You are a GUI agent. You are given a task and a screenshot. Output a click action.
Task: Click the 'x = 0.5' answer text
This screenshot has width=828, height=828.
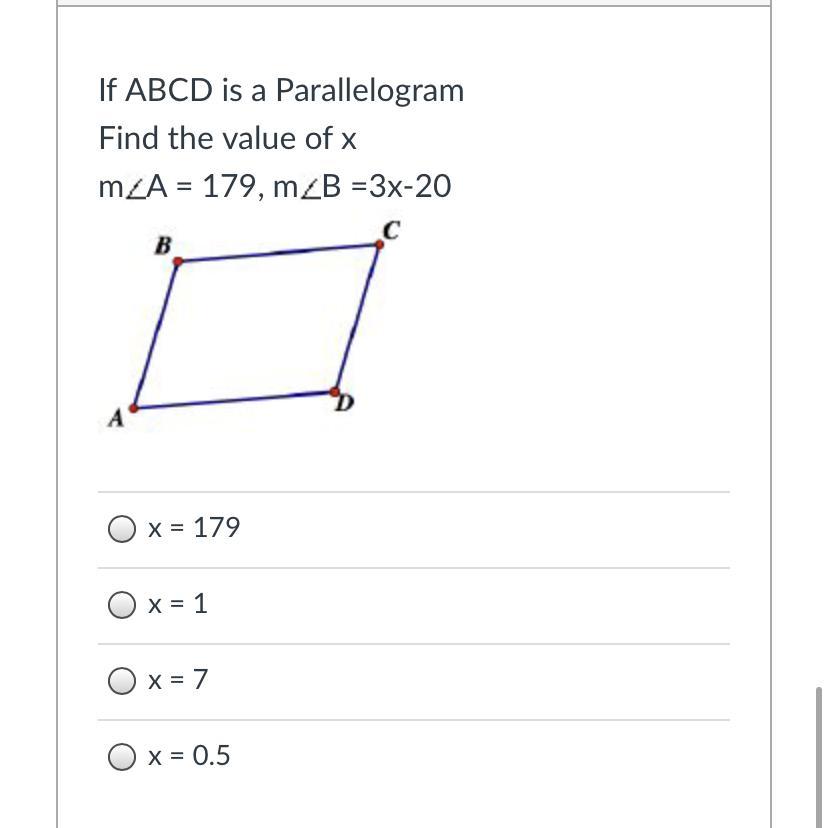[189, 756]
